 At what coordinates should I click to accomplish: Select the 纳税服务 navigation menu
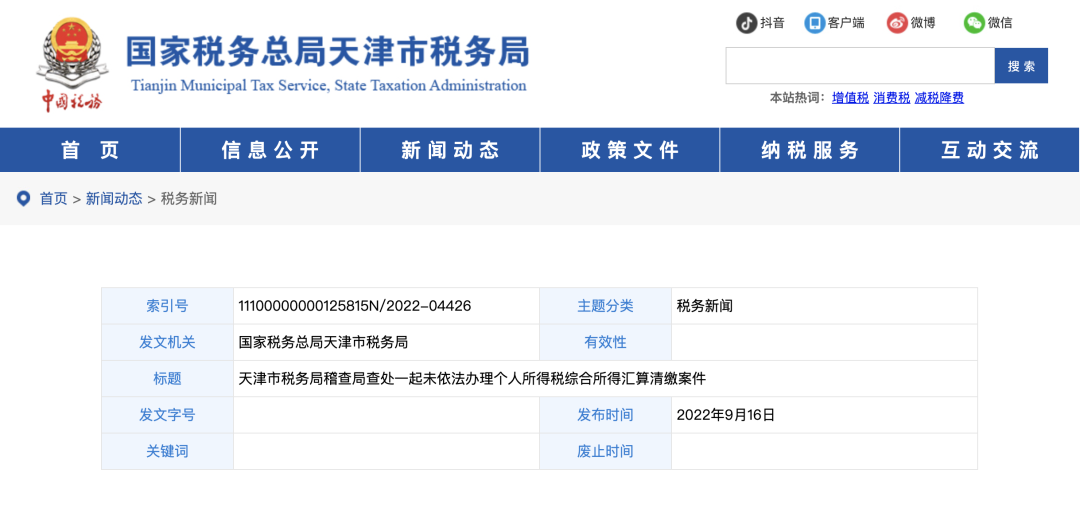pos(810,150)
